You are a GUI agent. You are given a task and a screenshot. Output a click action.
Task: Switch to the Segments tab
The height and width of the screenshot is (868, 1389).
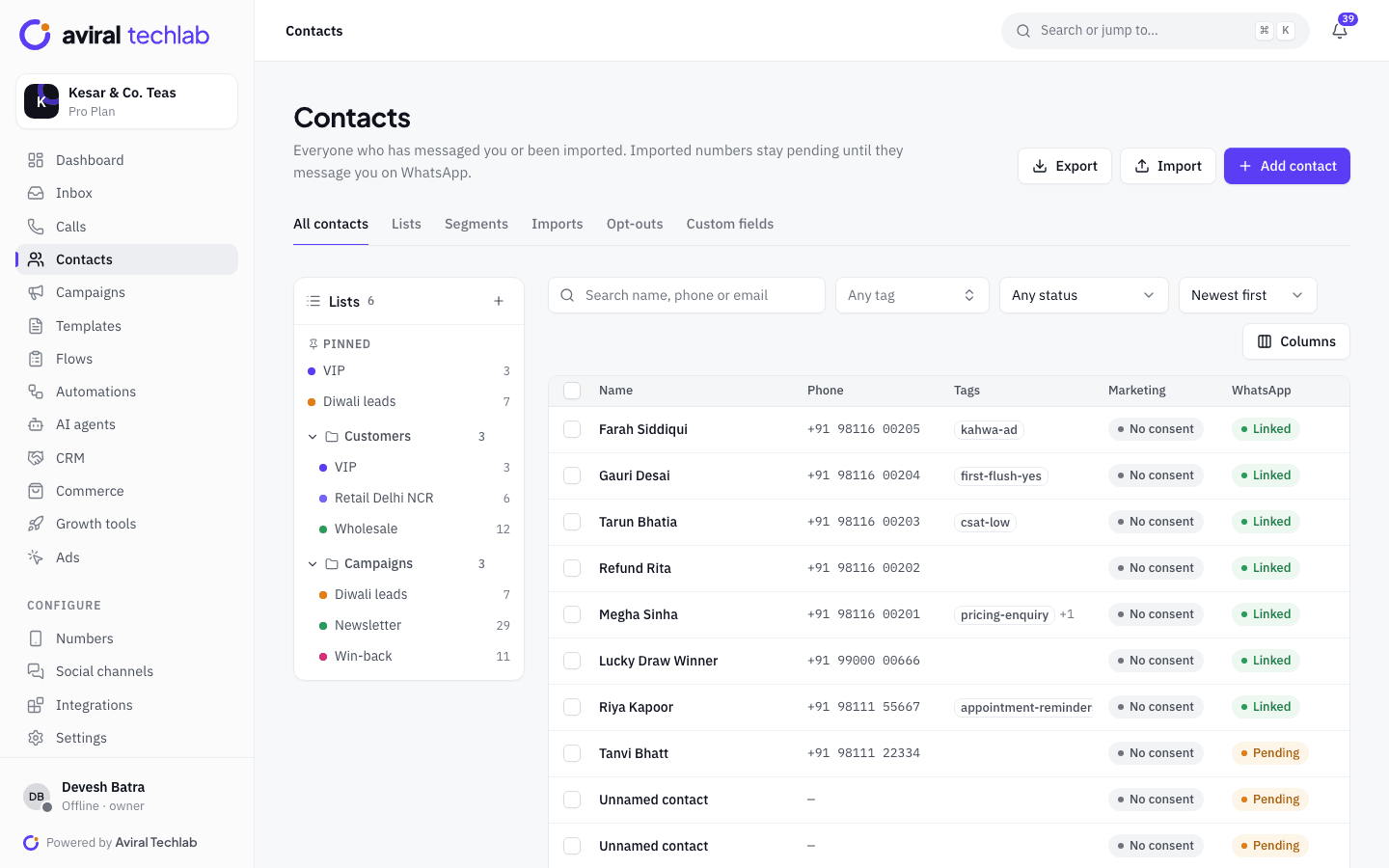click(x=477, y=224)
